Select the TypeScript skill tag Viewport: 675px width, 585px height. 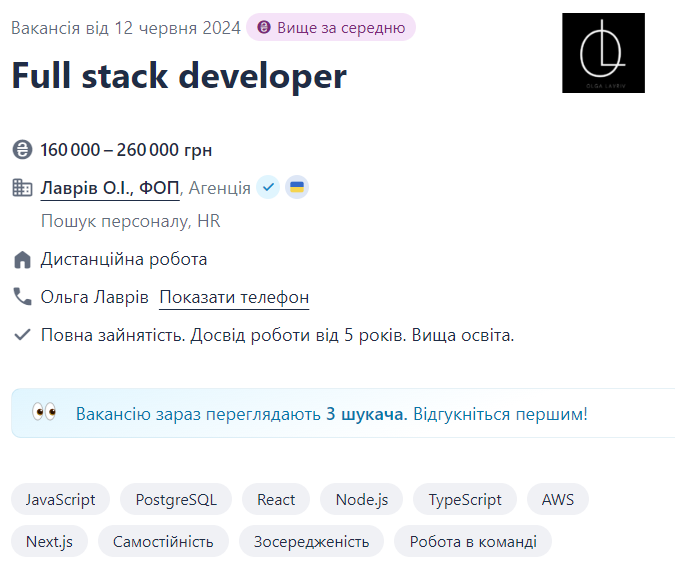pos(465,499)
